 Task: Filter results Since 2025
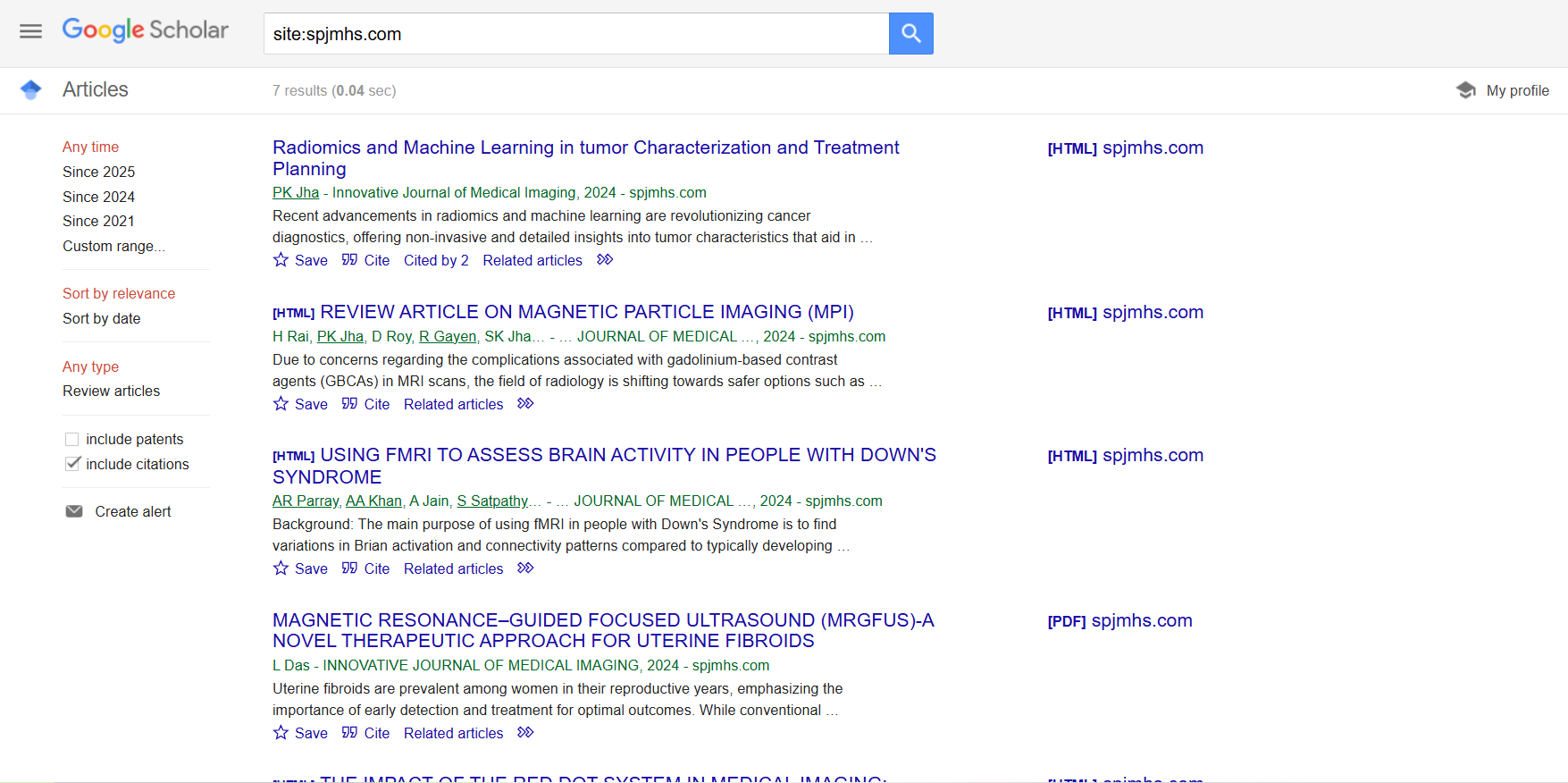point(98,172)
